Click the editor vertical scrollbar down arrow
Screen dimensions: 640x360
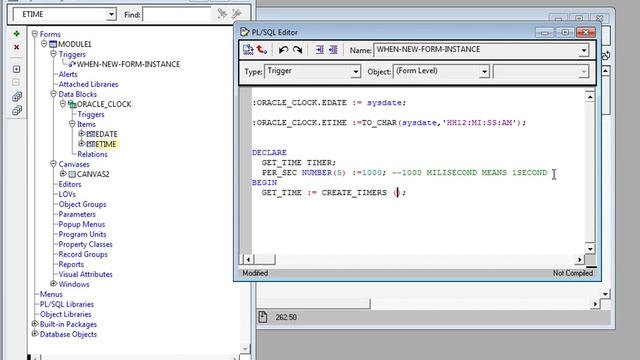click(x=590, y=249)
